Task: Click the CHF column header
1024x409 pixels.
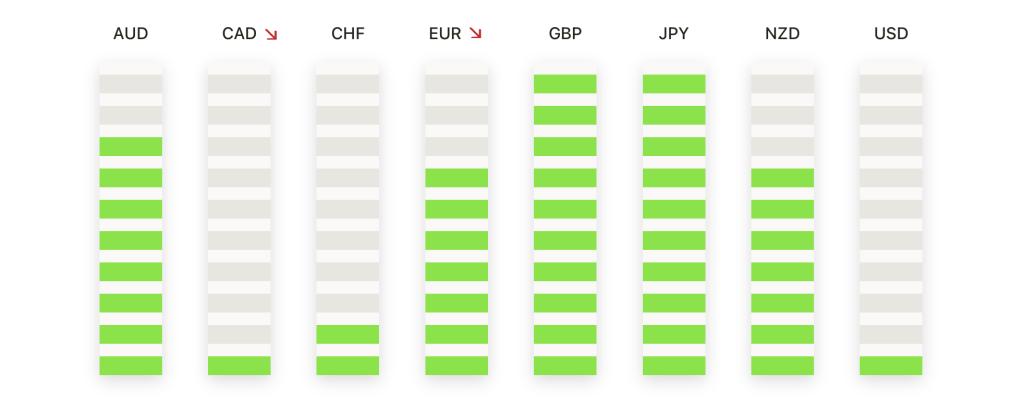Action: click(348, 34)
